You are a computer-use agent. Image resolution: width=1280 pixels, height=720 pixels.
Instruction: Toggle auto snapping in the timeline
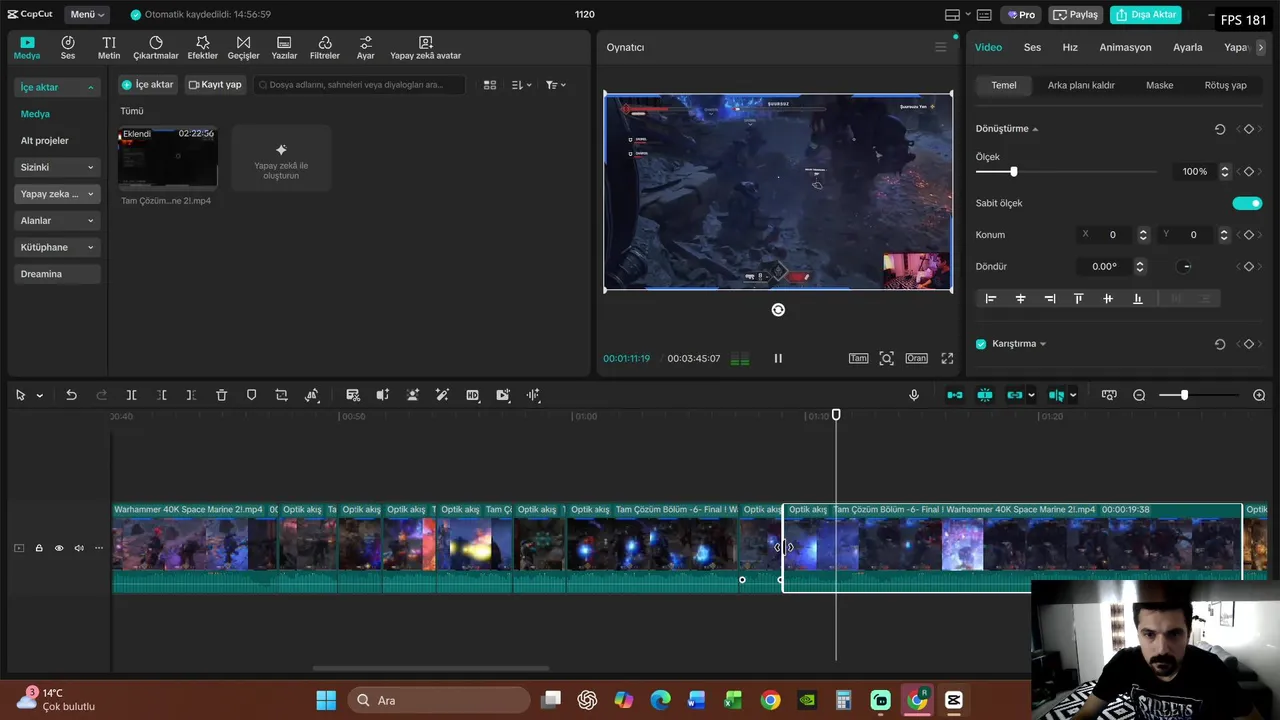coord(985,395)
